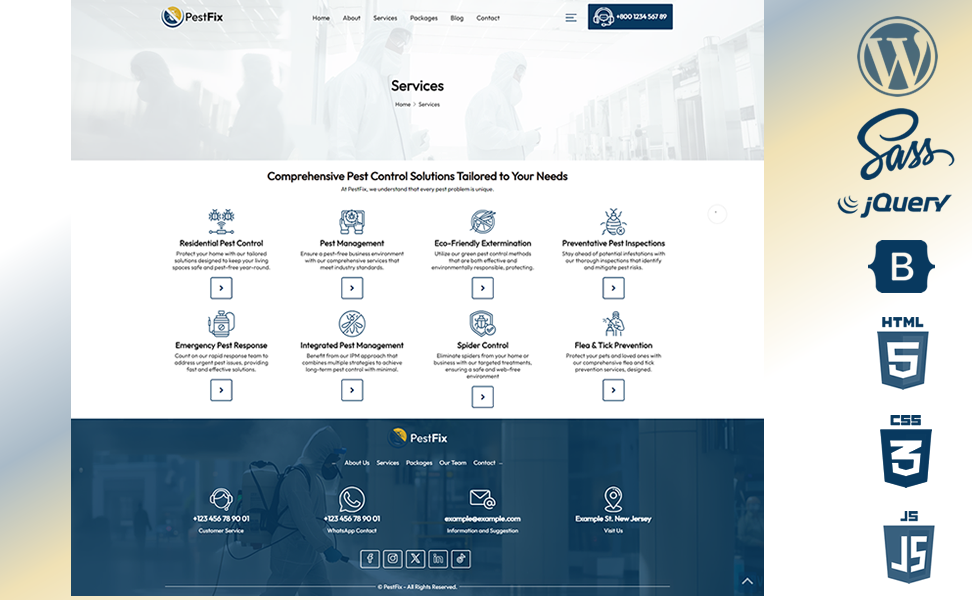Viewport: 972px width, 600px height.
Task: Click the +800 1234 567 89 phone button
Action: coord(630,17)
